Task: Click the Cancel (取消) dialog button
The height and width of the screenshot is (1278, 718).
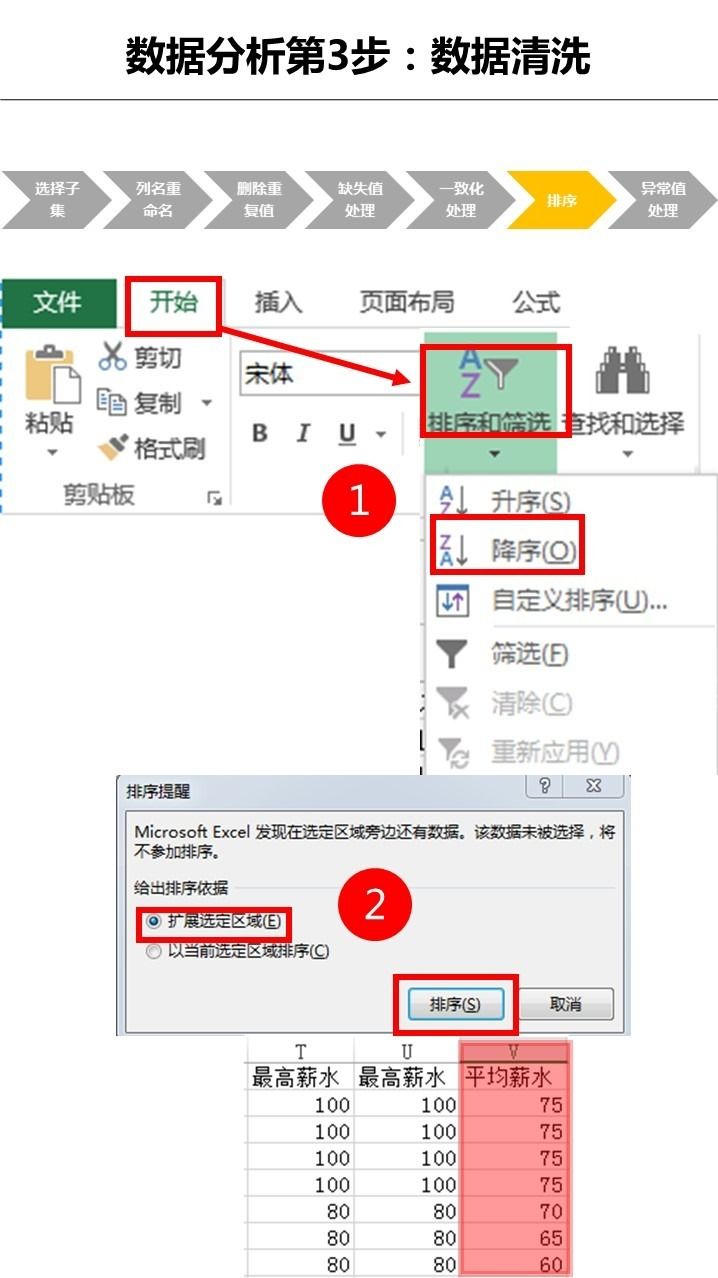Action: [565, 1003]
